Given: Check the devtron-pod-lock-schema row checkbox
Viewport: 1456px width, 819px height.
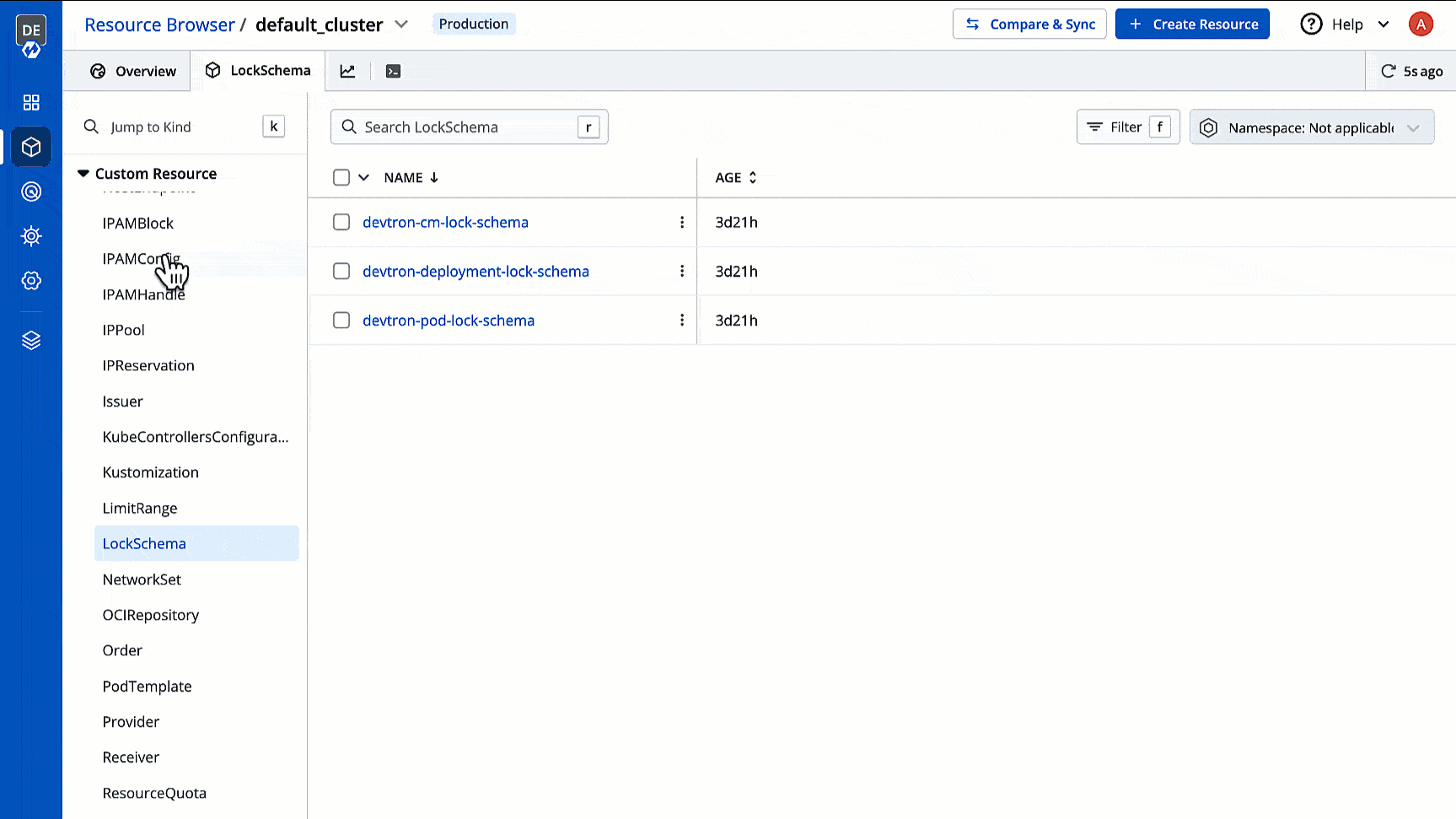Looking at the screenshot, I should tap(341, 321).
